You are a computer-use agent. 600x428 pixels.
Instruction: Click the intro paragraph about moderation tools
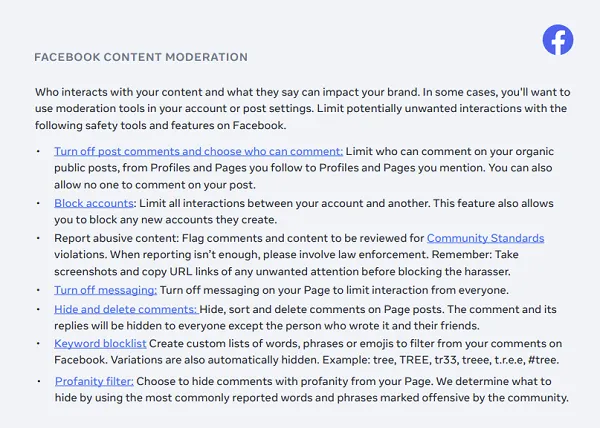302,109
